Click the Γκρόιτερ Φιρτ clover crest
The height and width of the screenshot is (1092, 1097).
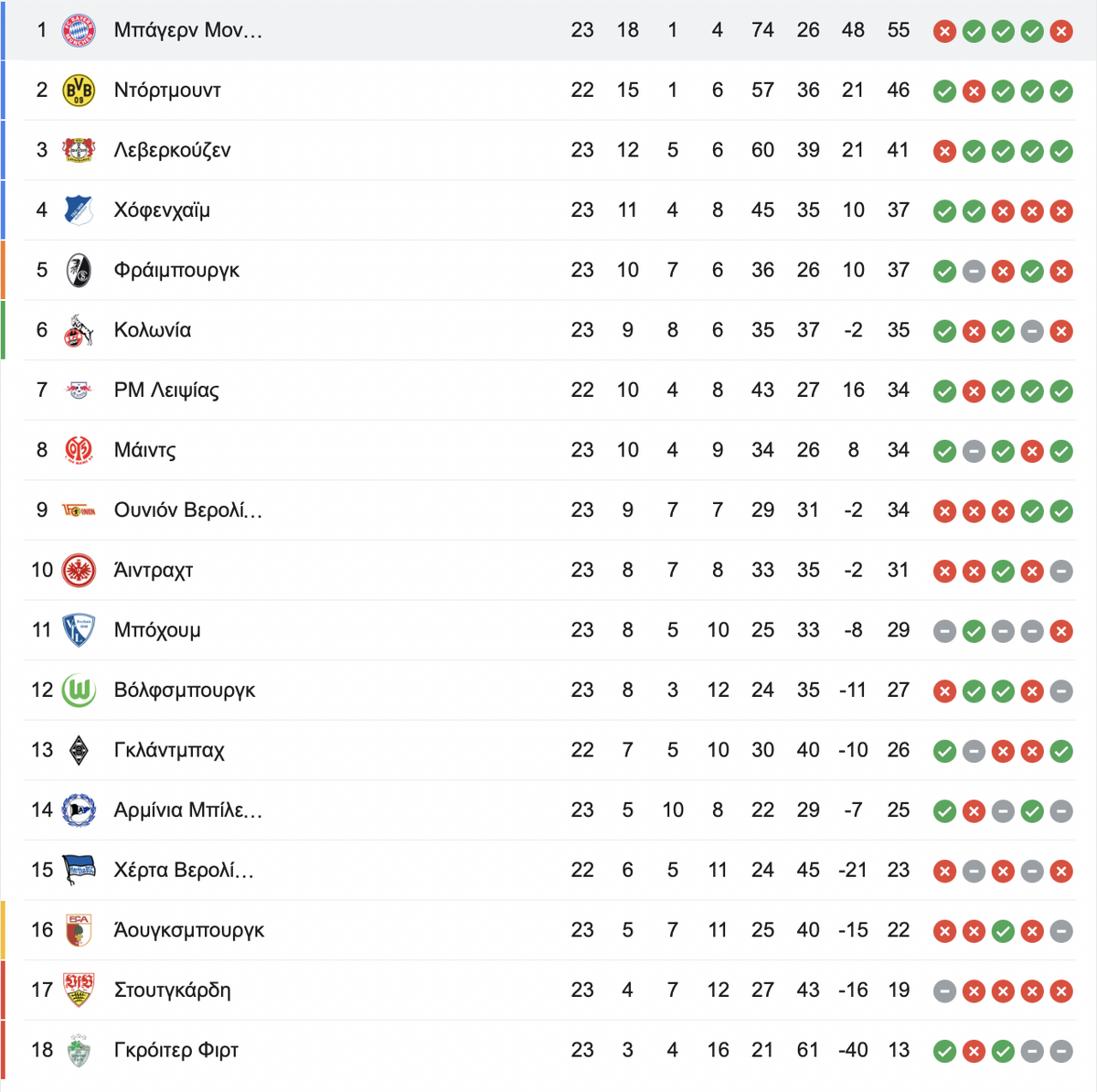click(79, 1051)
